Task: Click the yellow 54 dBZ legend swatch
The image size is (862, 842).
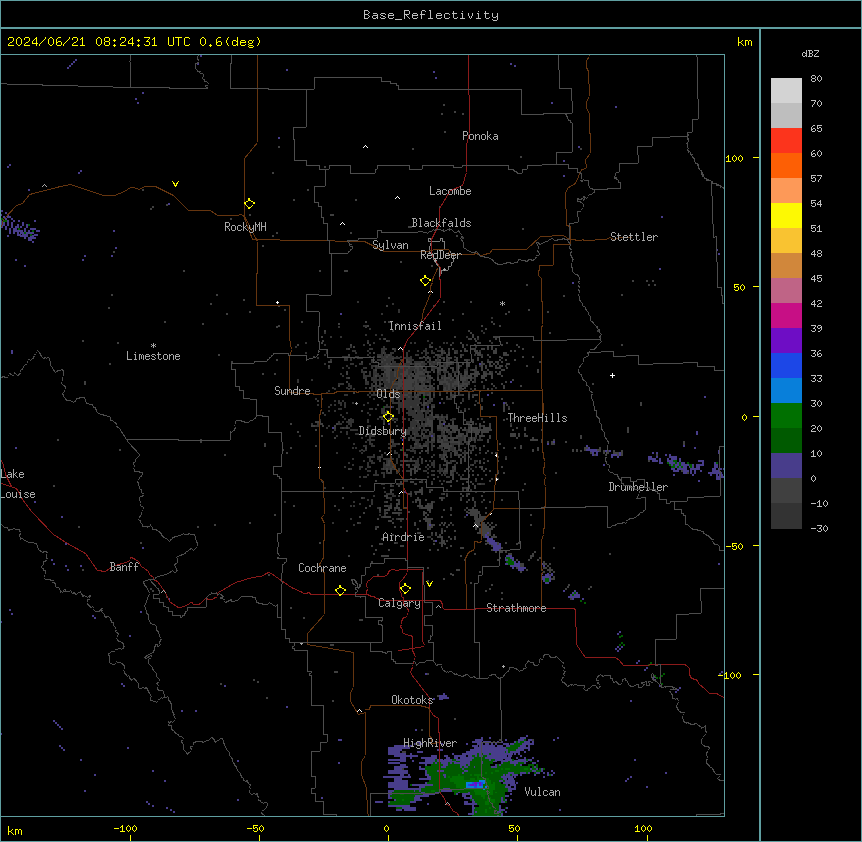Action: pos(786,215)
